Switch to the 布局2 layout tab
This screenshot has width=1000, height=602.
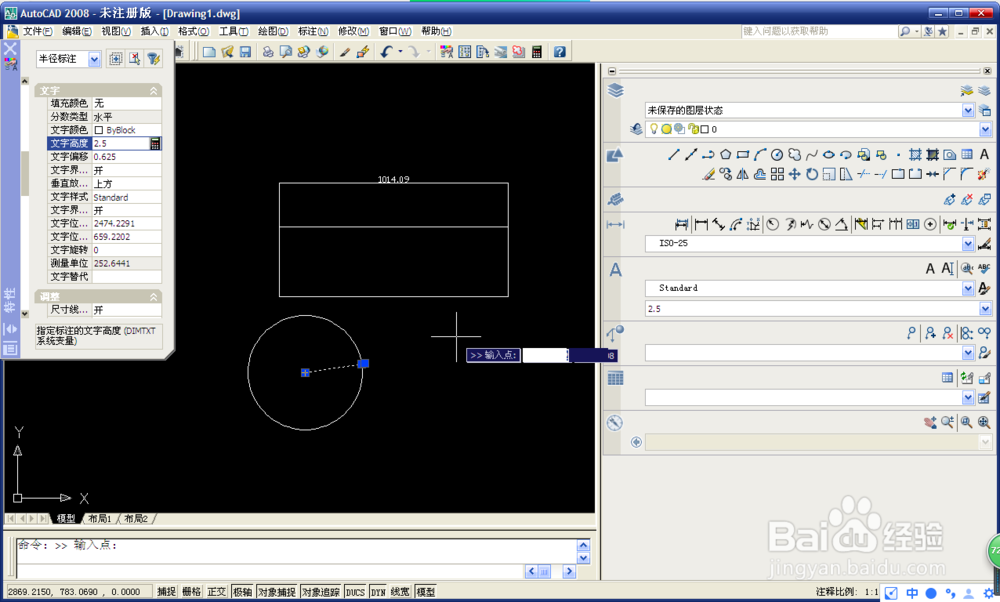pos(136,519)
